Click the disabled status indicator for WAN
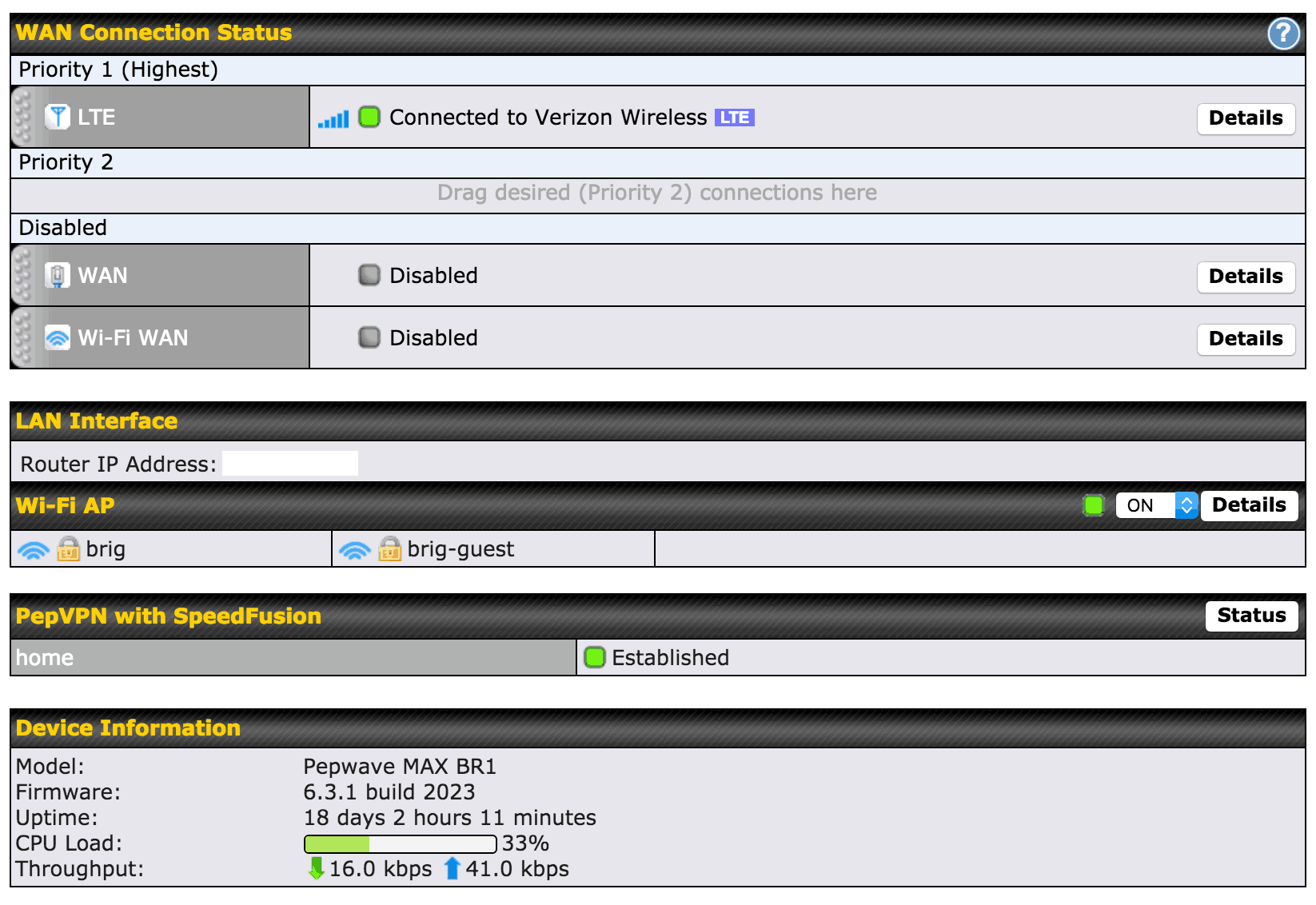Screen dimensions: 1316x905 [x=369, y=274]
